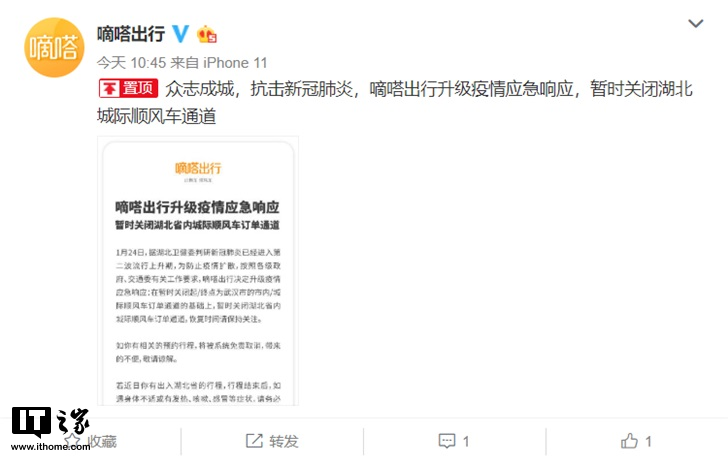Click the 转发 repost button label
728x463 pixels.
click(x=284, y=441)
